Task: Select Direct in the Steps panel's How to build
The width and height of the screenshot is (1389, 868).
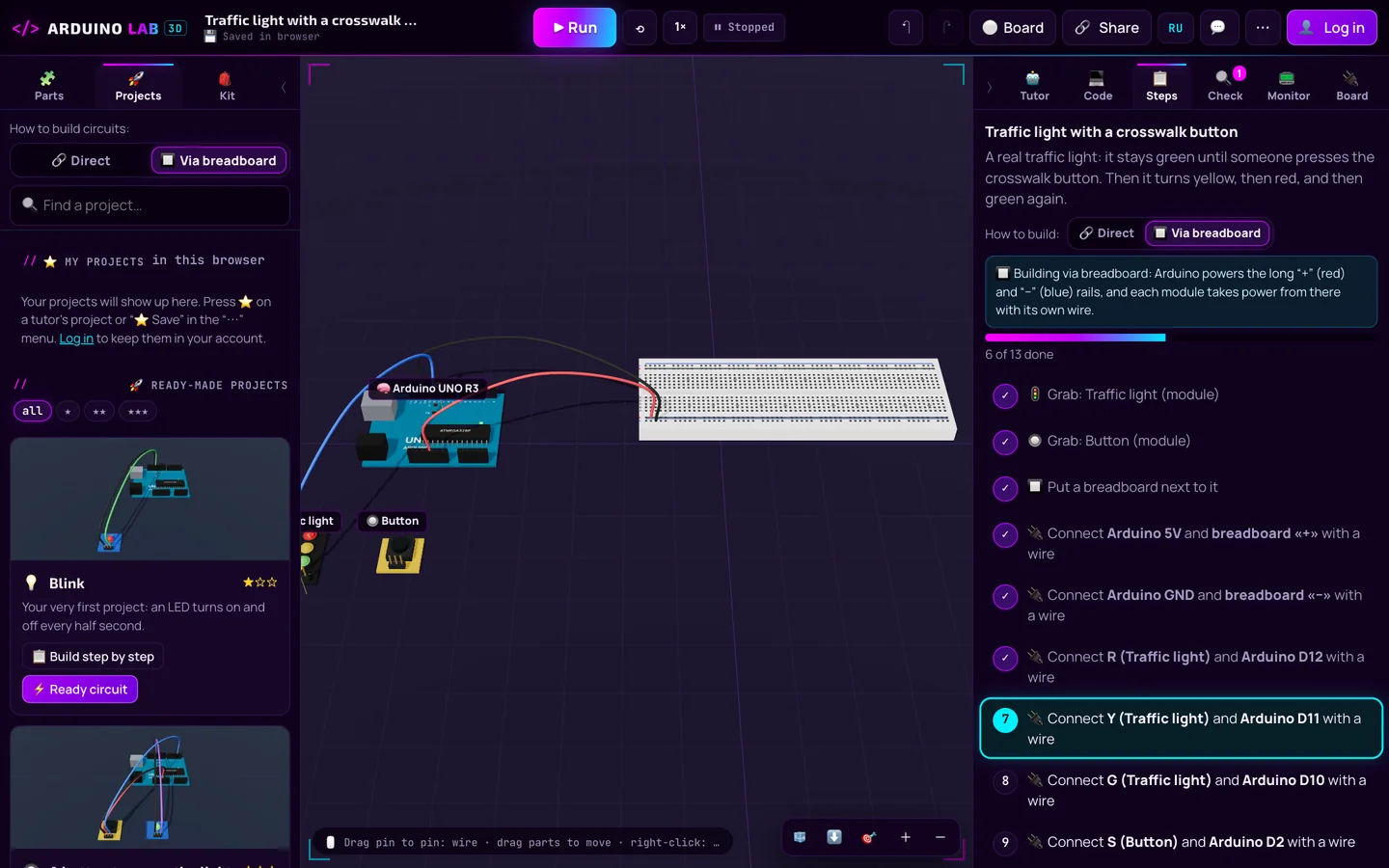Action: tap(1106, 233)
